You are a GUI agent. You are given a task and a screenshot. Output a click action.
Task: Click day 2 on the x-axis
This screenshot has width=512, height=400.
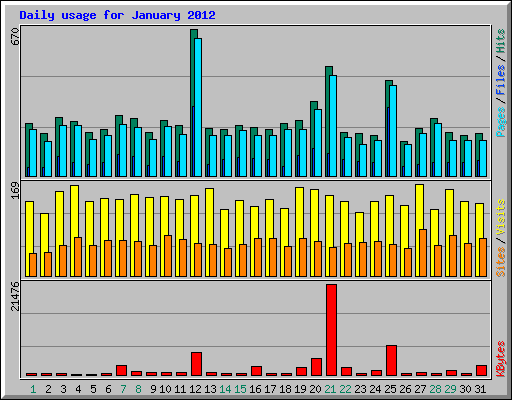(x=48, y=389)
